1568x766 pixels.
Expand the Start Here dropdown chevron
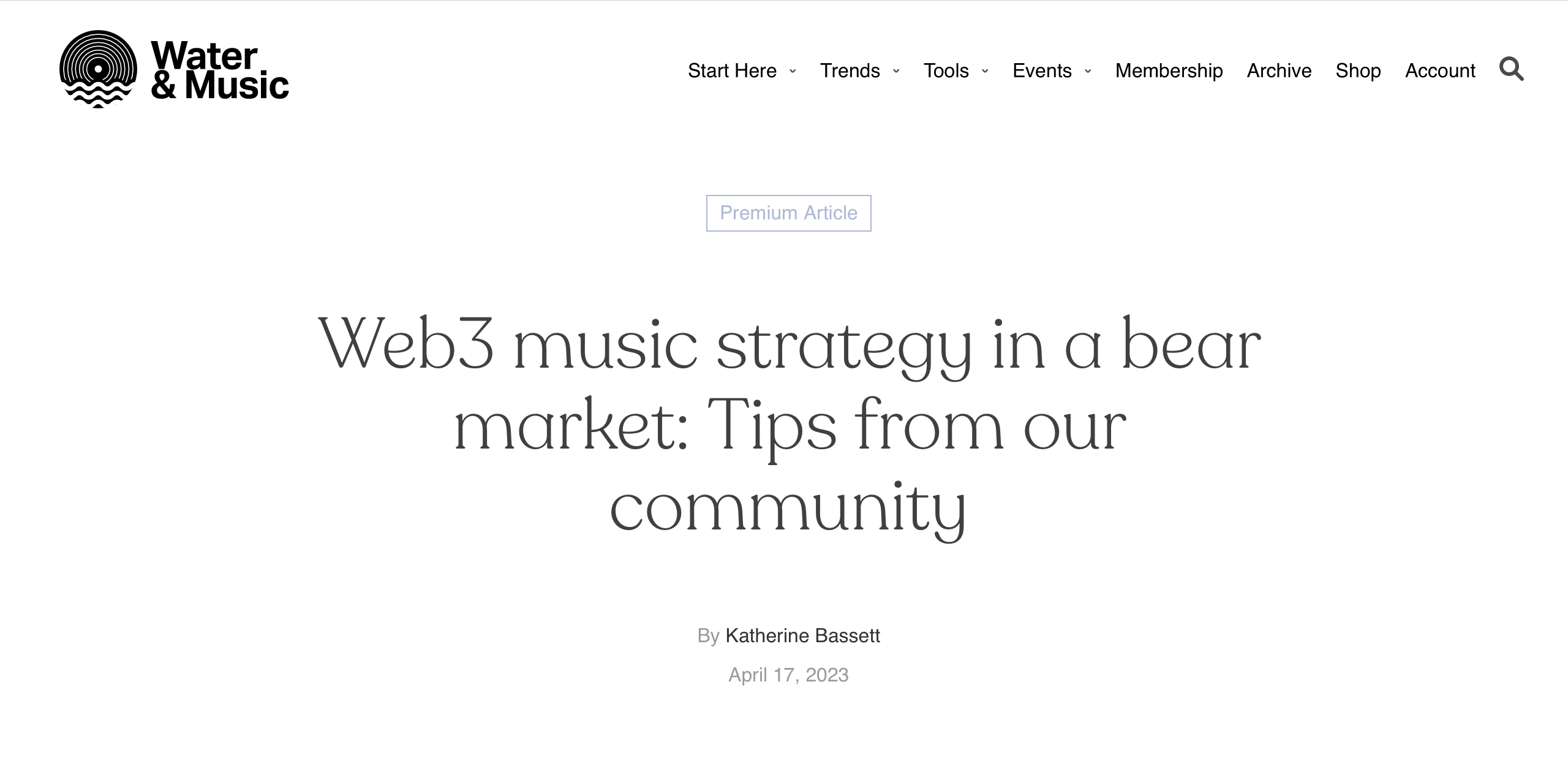coord(793,71)
